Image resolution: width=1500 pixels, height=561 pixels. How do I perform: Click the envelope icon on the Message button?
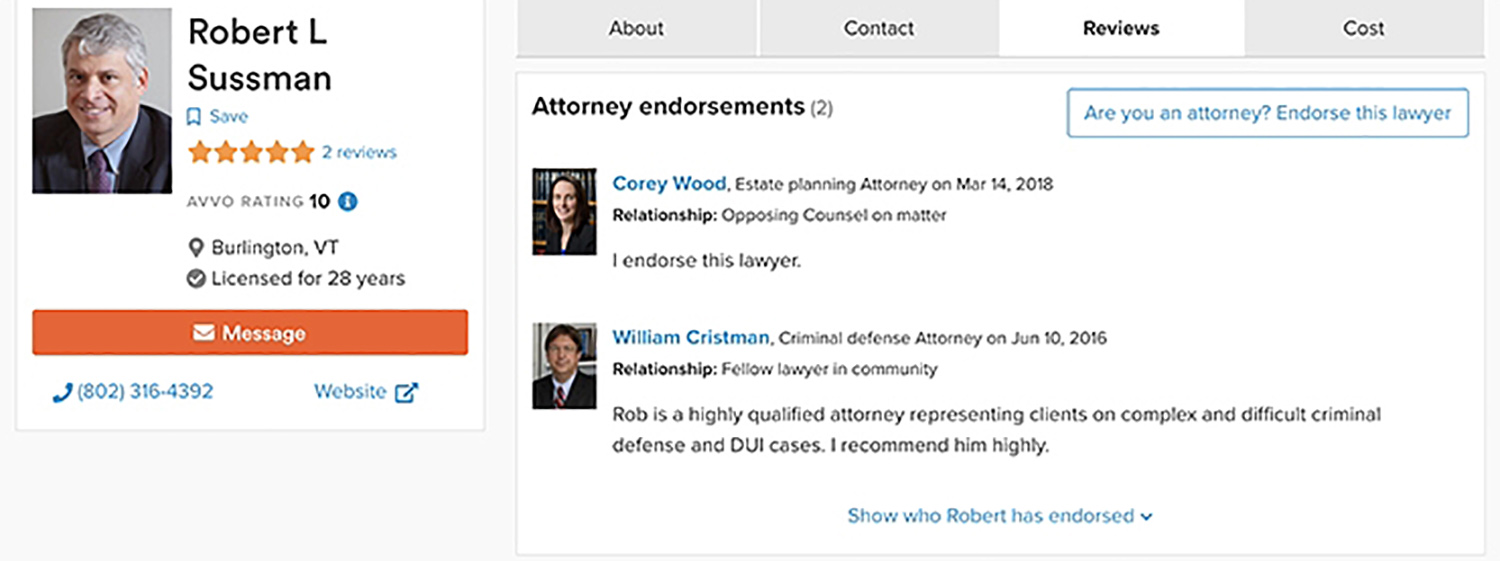204,333
